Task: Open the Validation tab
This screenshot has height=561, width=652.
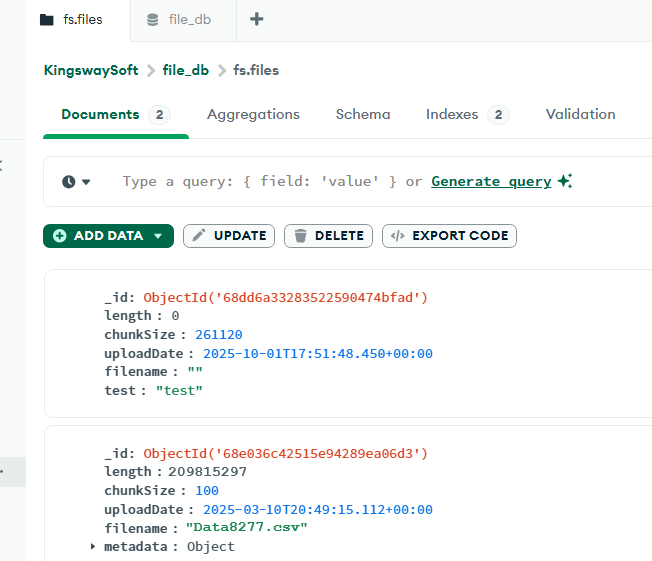Action: (580, 114)
